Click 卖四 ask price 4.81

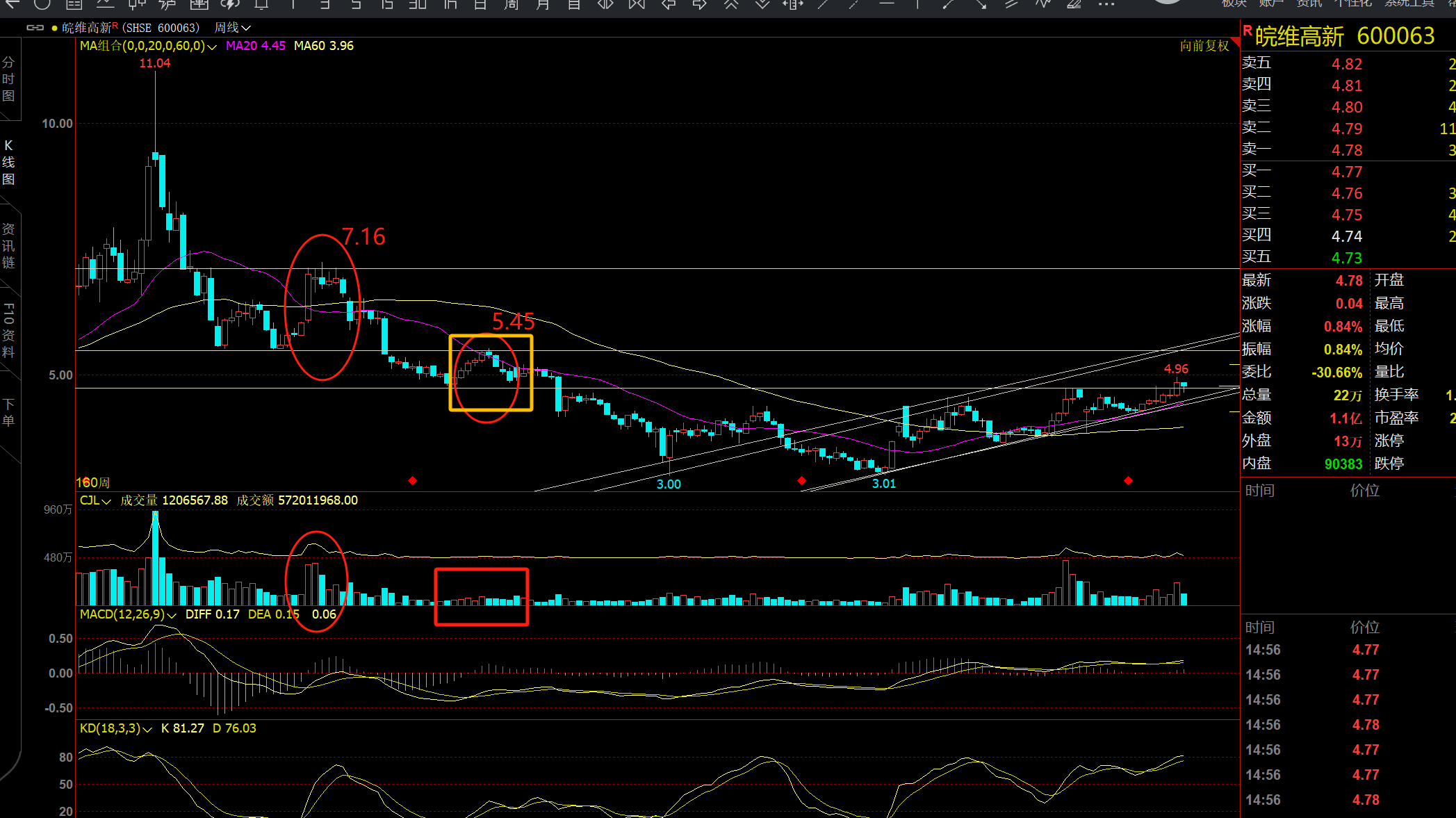click(x=1346, y=85)
